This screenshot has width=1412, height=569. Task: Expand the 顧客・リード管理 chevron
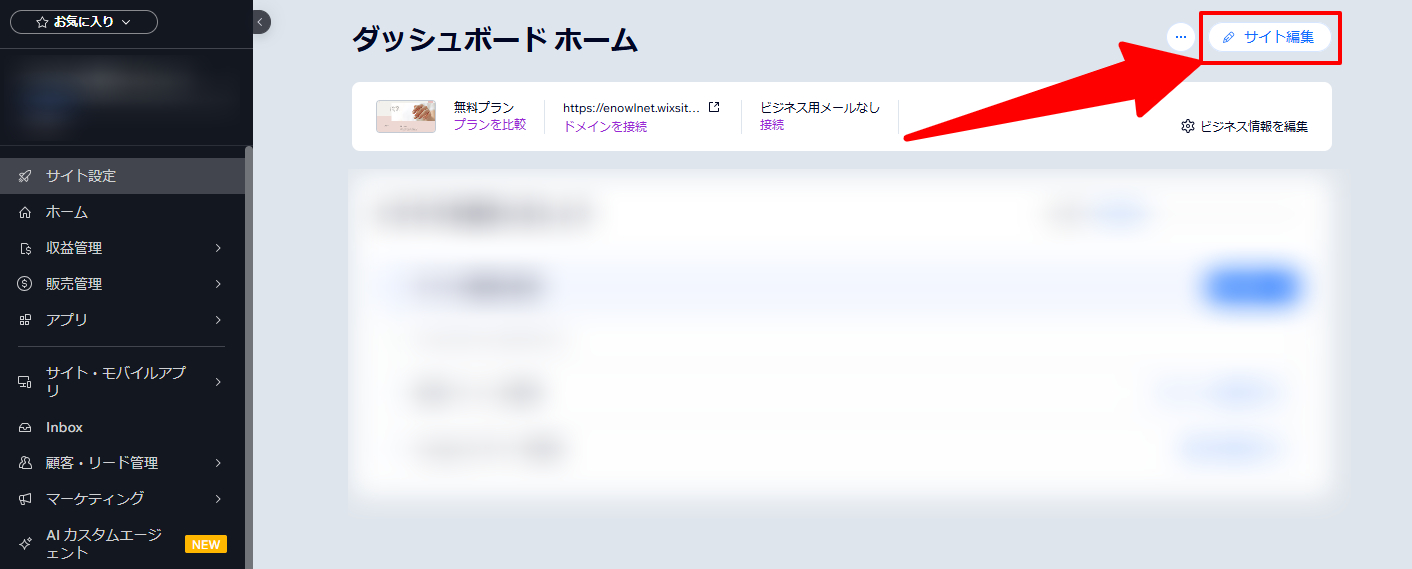(218, 463)
